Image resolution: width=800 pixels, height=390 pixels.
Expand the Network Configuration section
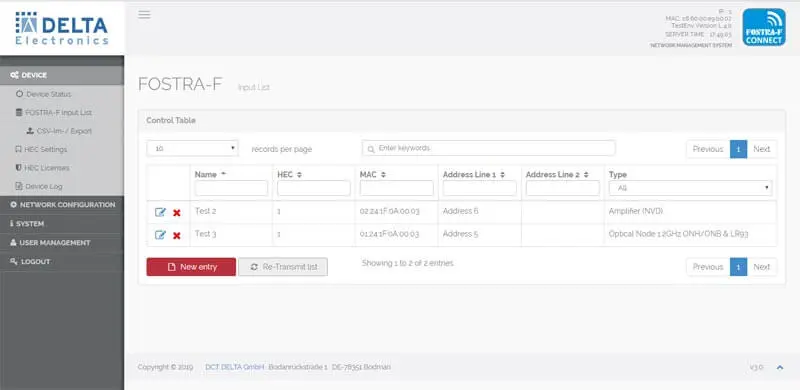coord(62,205)
